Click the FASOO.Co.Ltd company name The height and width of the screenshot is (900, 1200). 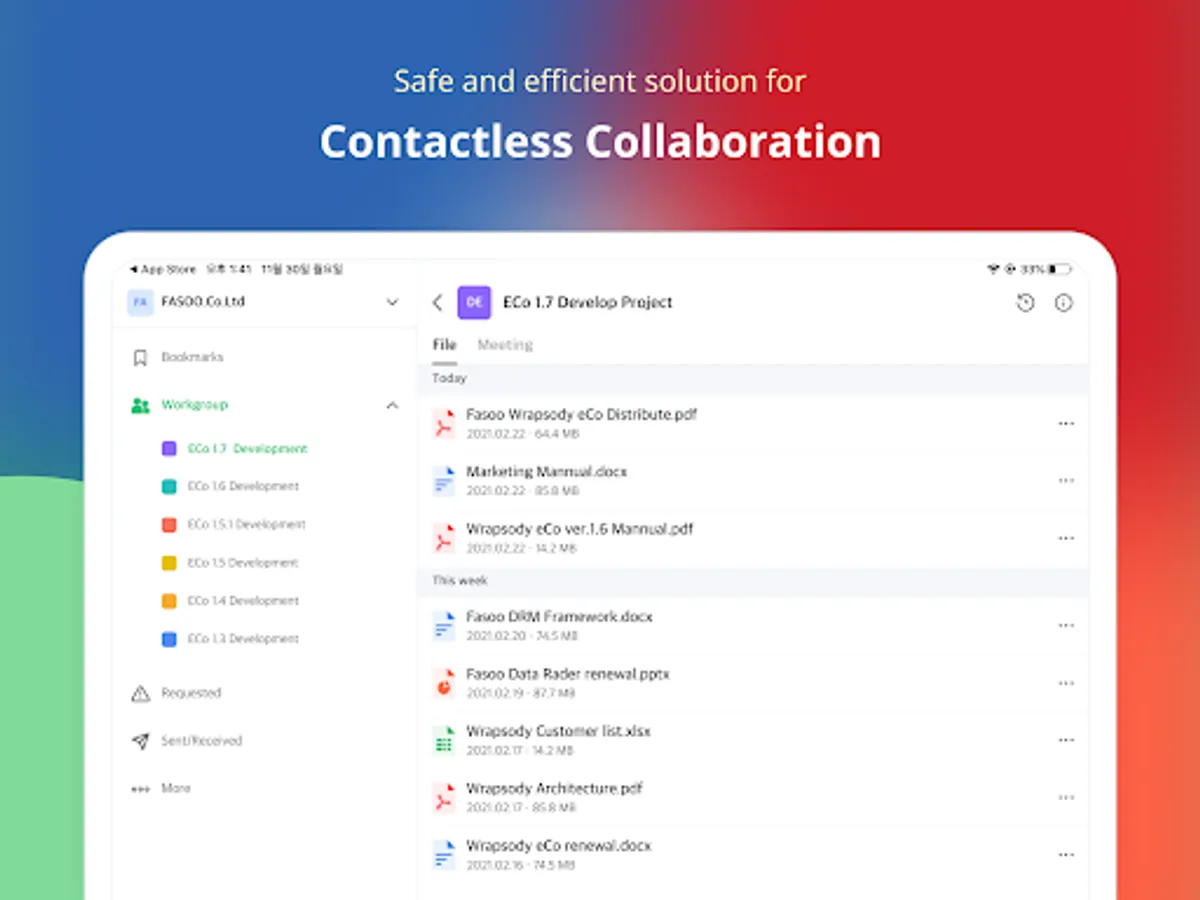pos(203,302)
